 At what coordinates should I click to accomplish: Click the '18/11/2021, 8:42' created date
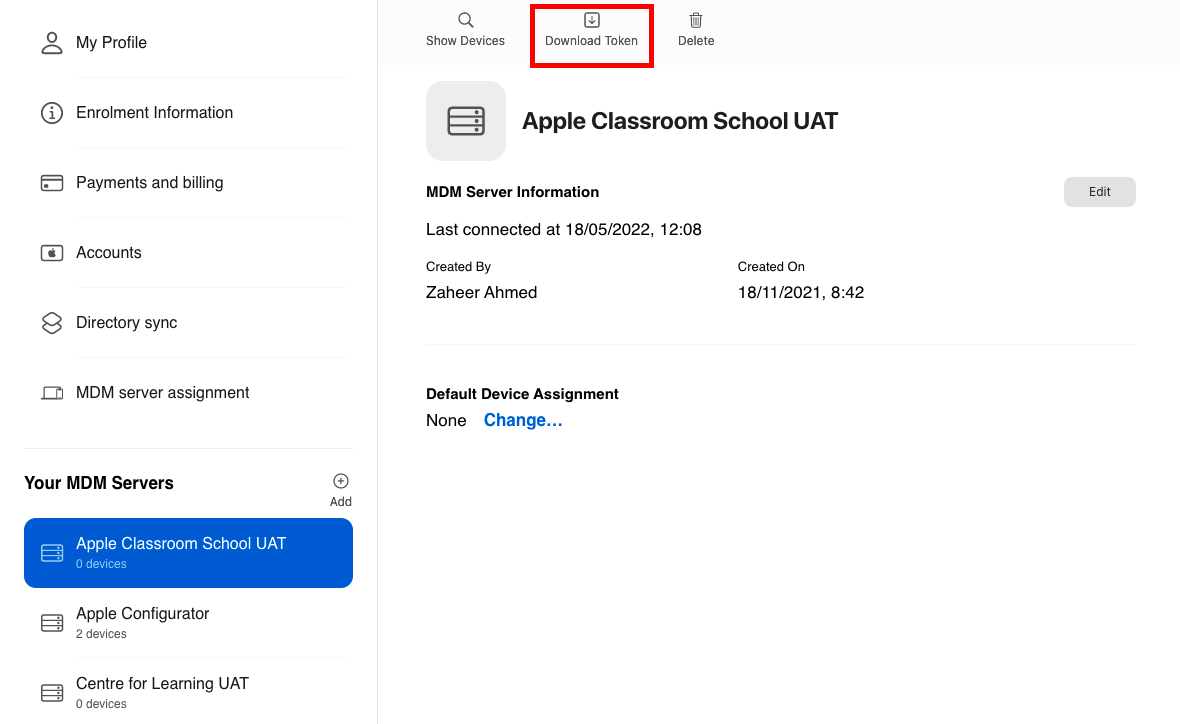click(x=801, y=293)
